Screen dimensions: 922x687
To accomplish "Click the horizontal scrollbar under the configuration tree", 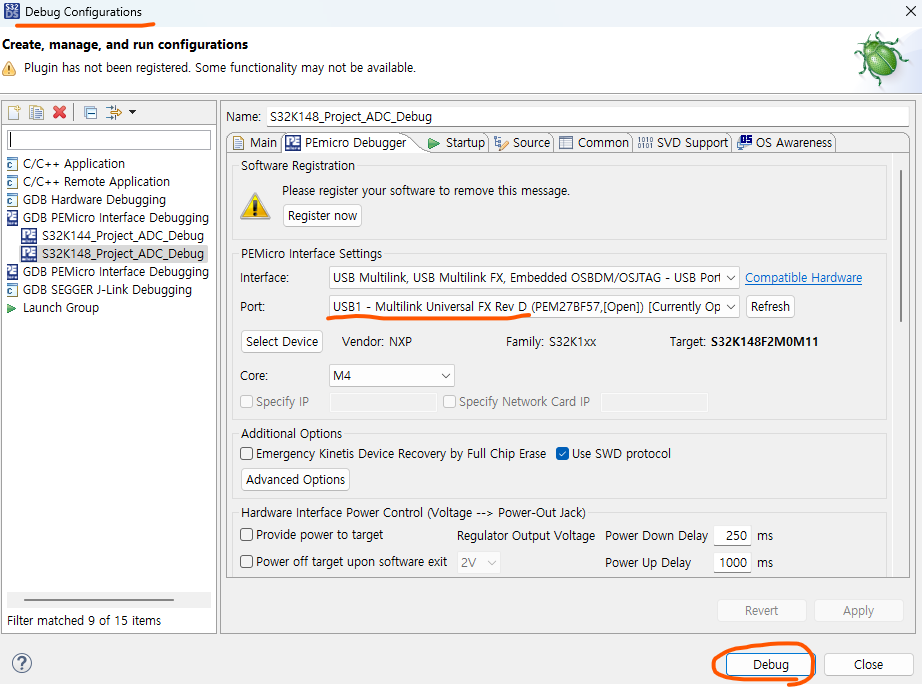I will pos(99,600).
